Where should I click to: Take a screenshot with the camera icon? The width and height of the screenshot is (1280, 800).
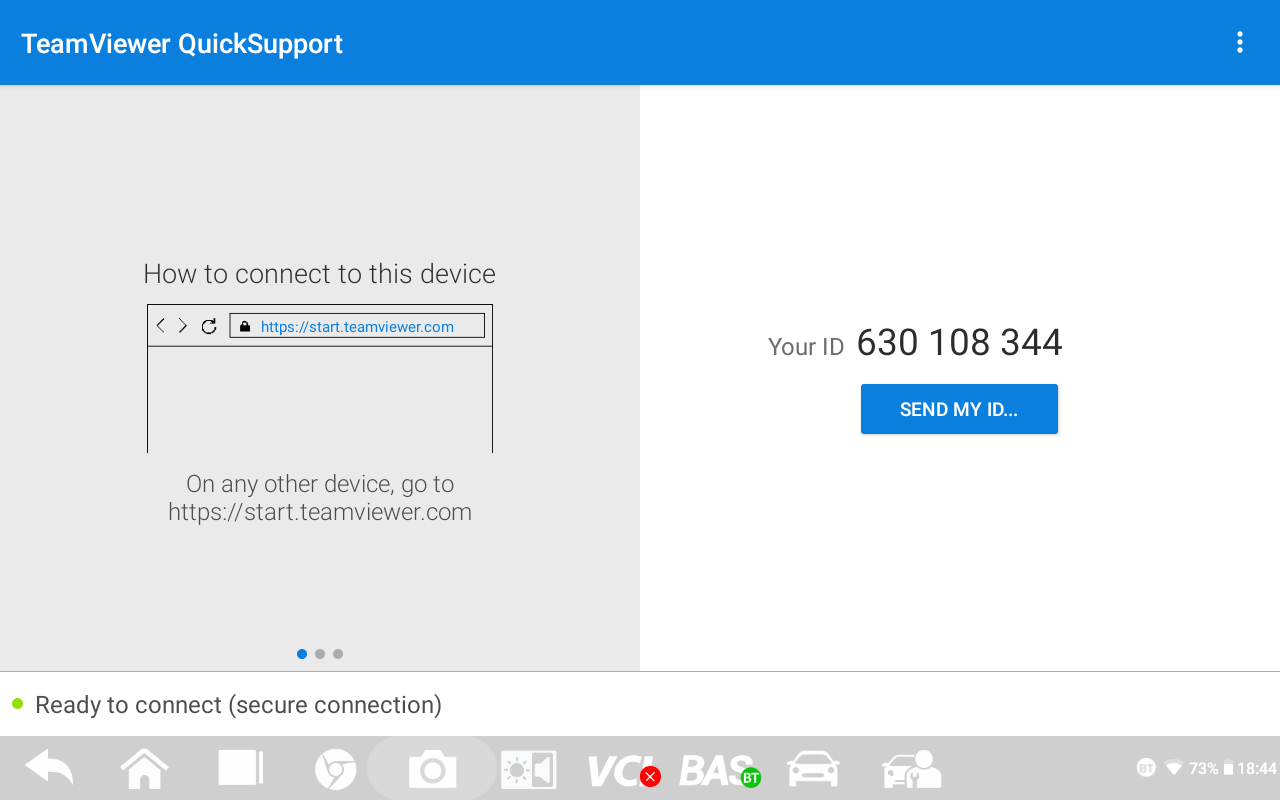point(432,770)
